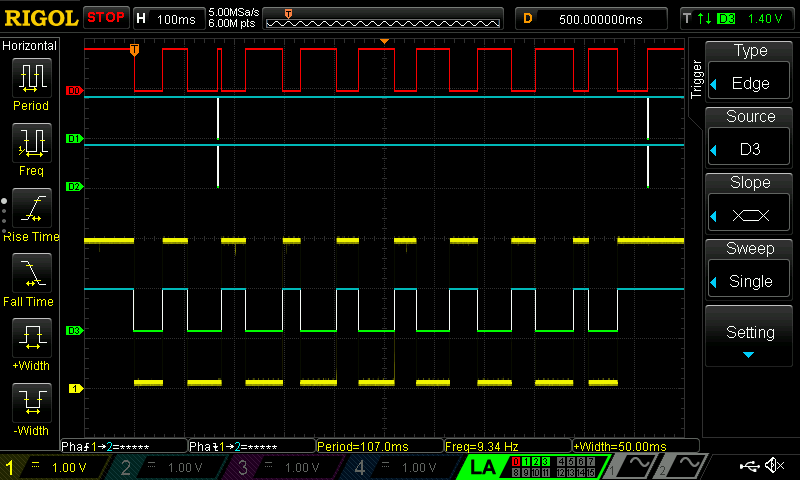Click the second phase 1→2 measurement result
Screen dimensions: 800x480
[x=252, y=446]
